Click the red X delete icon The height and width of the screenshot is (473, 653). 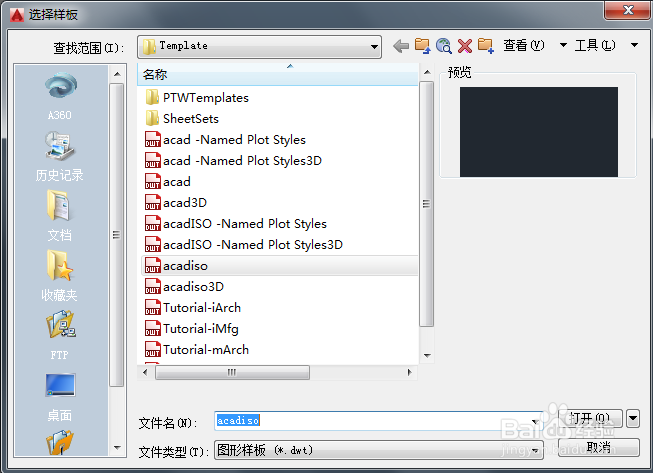click(465, 46)
